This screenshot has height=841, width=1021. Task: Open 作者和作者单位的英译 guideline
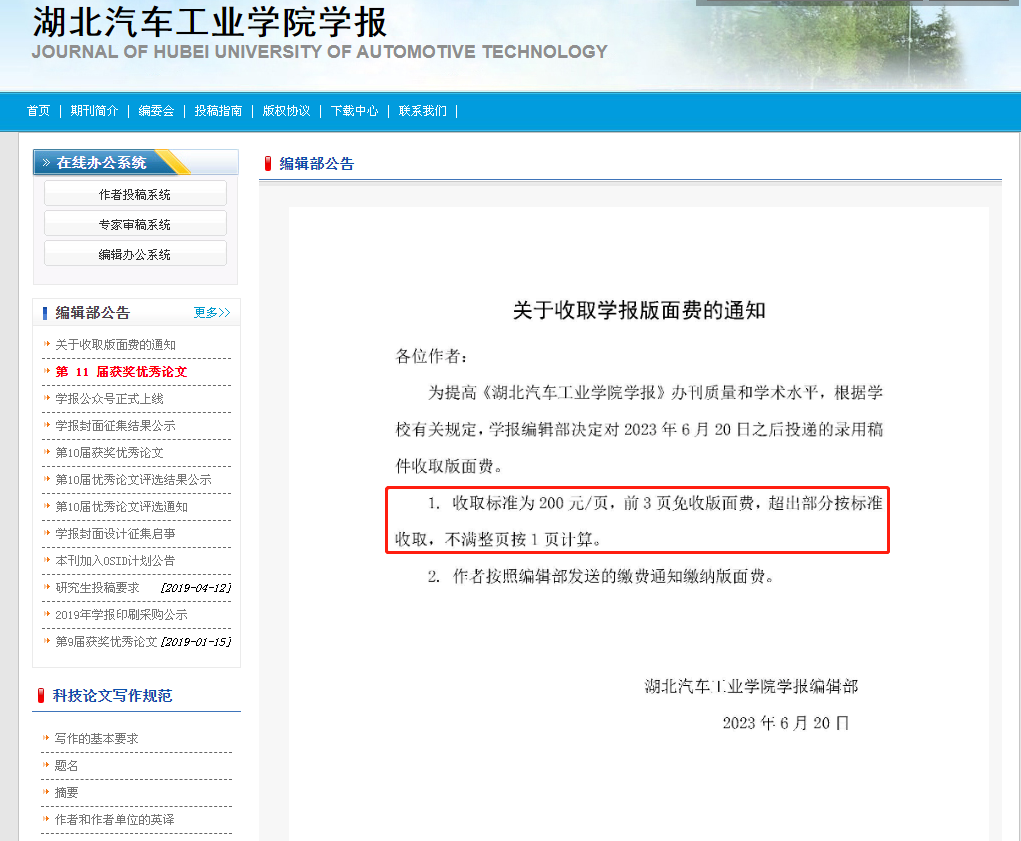click(115, 820)
